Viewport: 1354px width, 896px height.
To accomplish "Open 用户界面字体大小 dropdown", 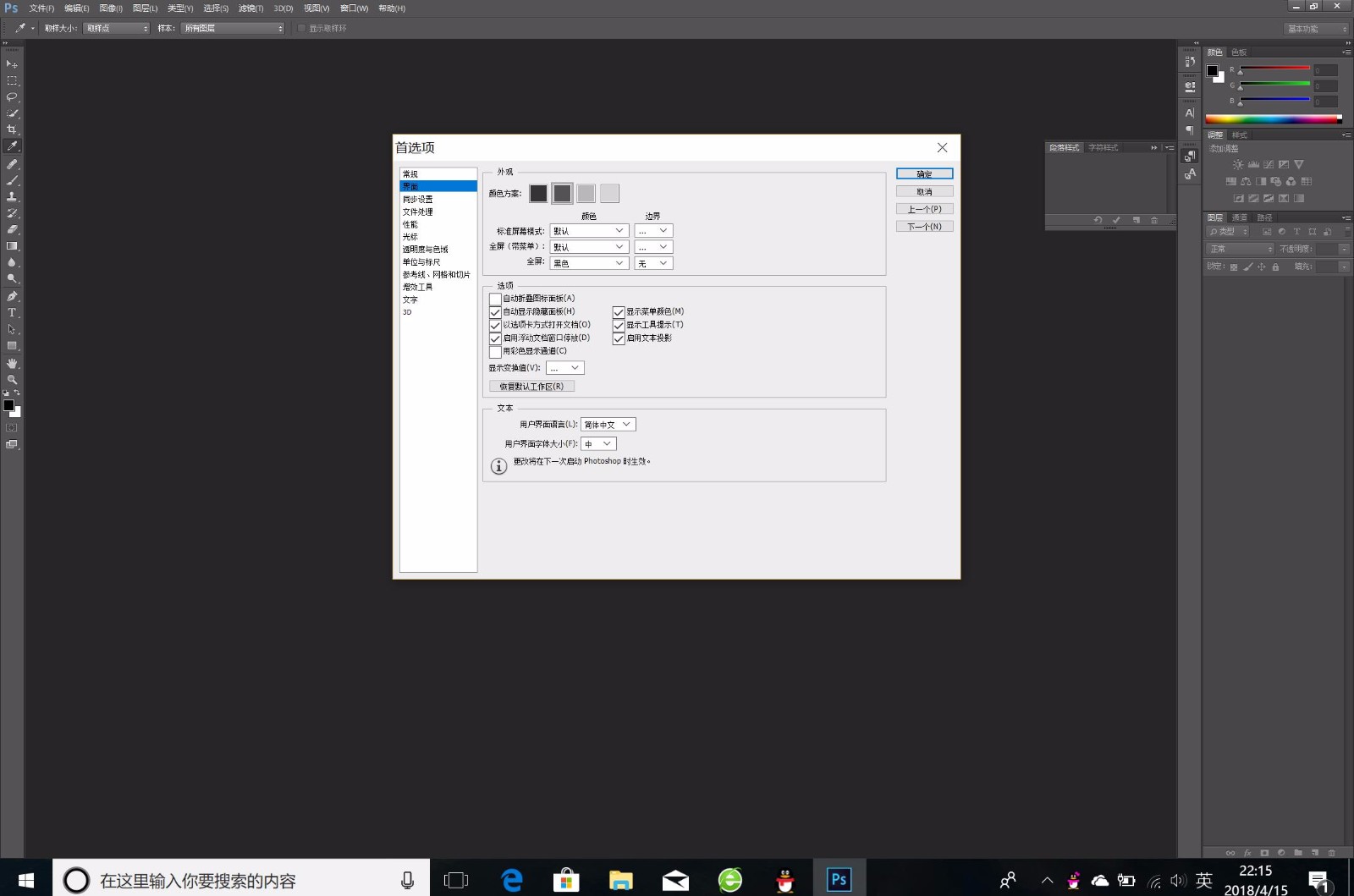I will point(598,444).
